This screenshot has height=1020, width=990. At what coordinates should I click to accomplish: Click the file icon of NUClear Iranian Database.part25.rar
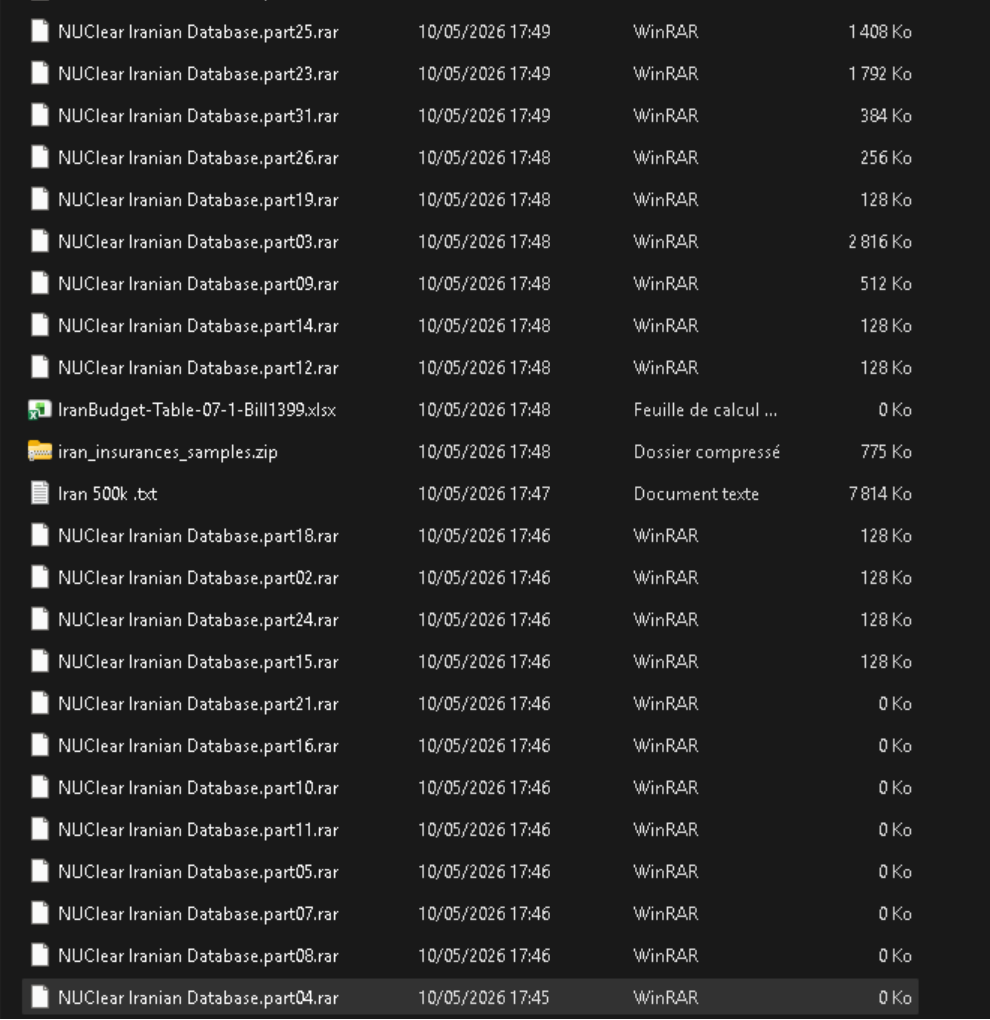[x=40, y=32]
